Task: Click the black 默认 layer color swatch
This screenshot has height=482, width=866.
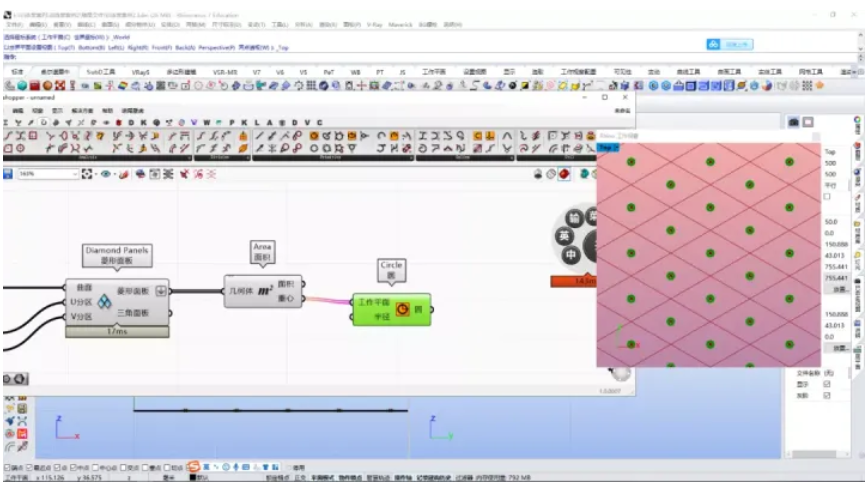Action: pyautogui.click(x=192, y=478)
